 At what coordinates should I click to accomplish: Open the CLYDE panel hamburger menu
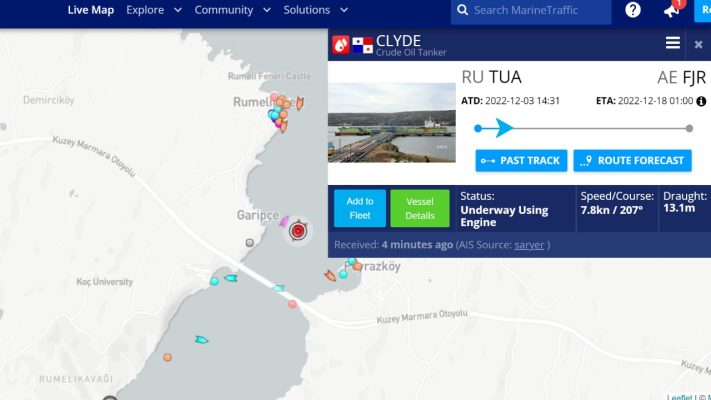[672, 43]
